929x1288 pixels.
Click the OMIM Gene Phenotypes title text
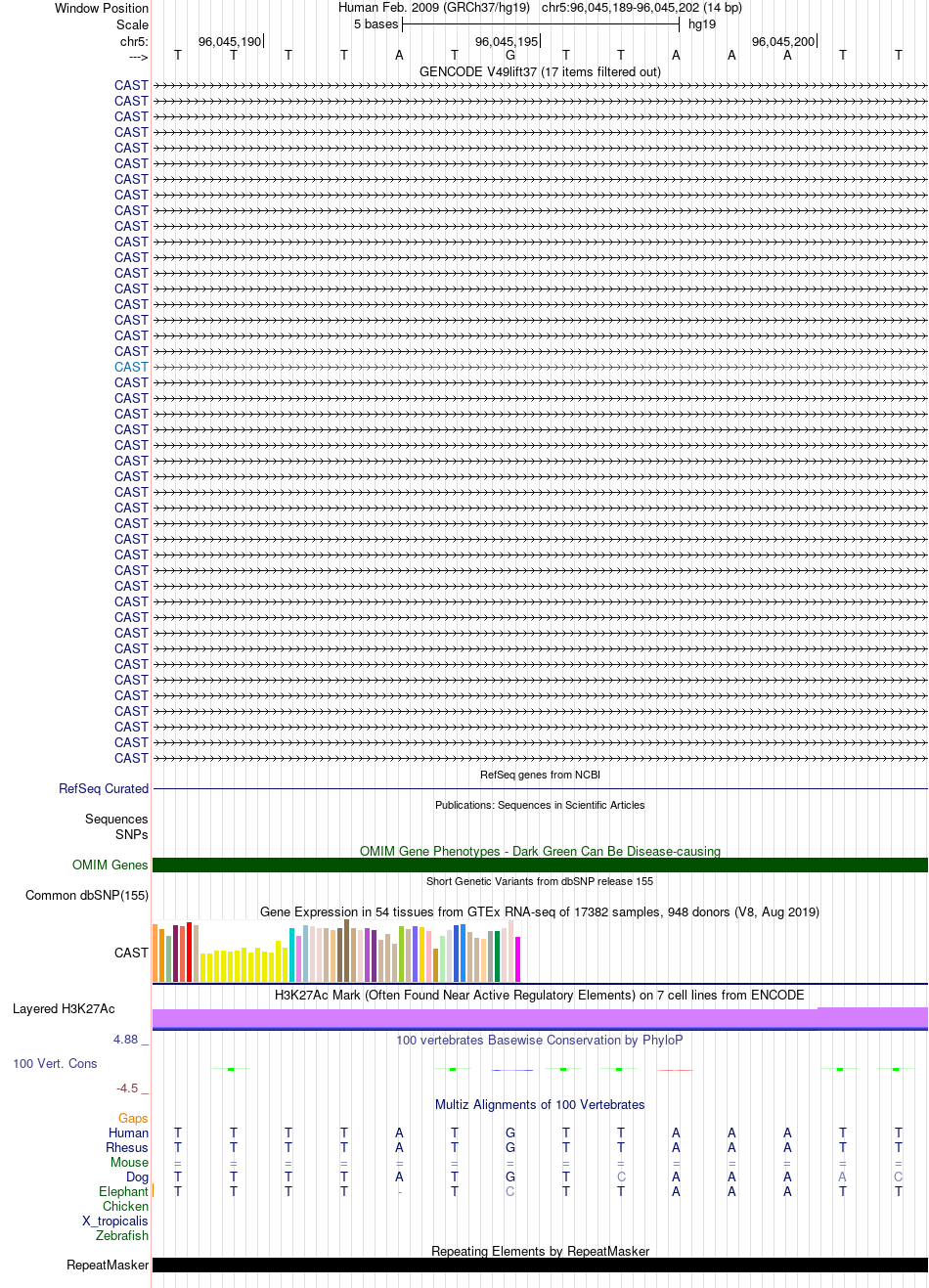point(540,851)
